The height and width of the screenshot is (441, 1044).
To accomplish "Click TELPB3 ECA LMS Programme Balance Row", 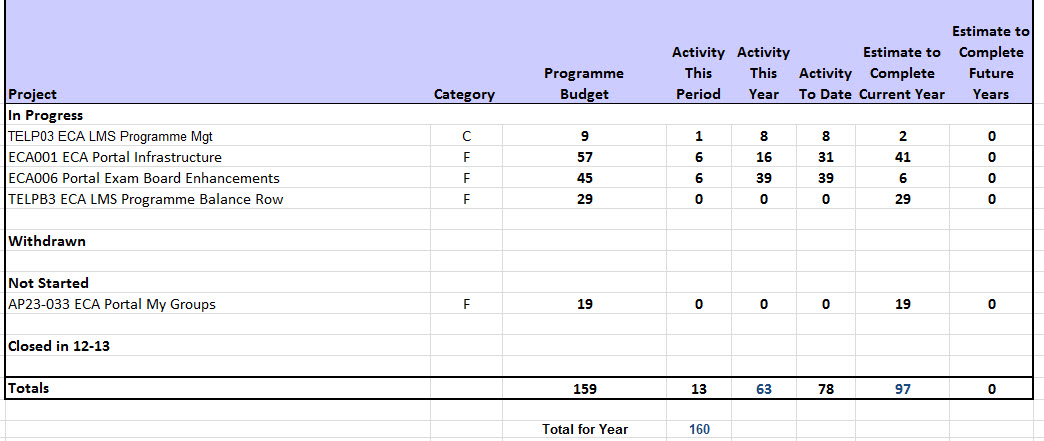I will click(145, 199).
